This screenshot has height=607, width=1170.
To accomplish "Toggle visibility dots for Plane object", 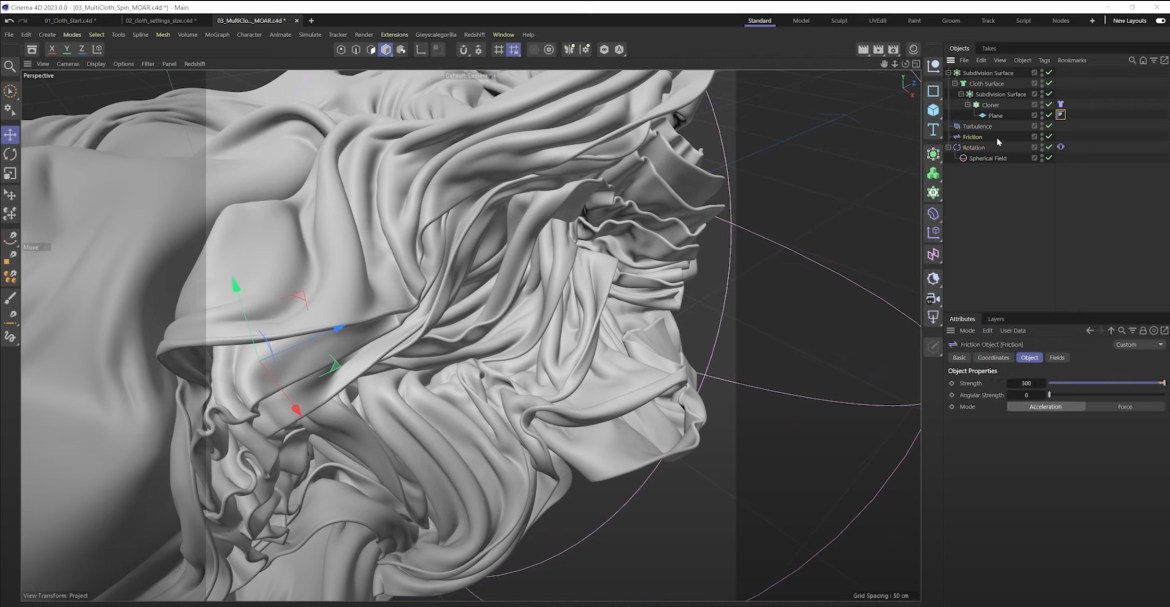I will click(x=1042, y=115).
